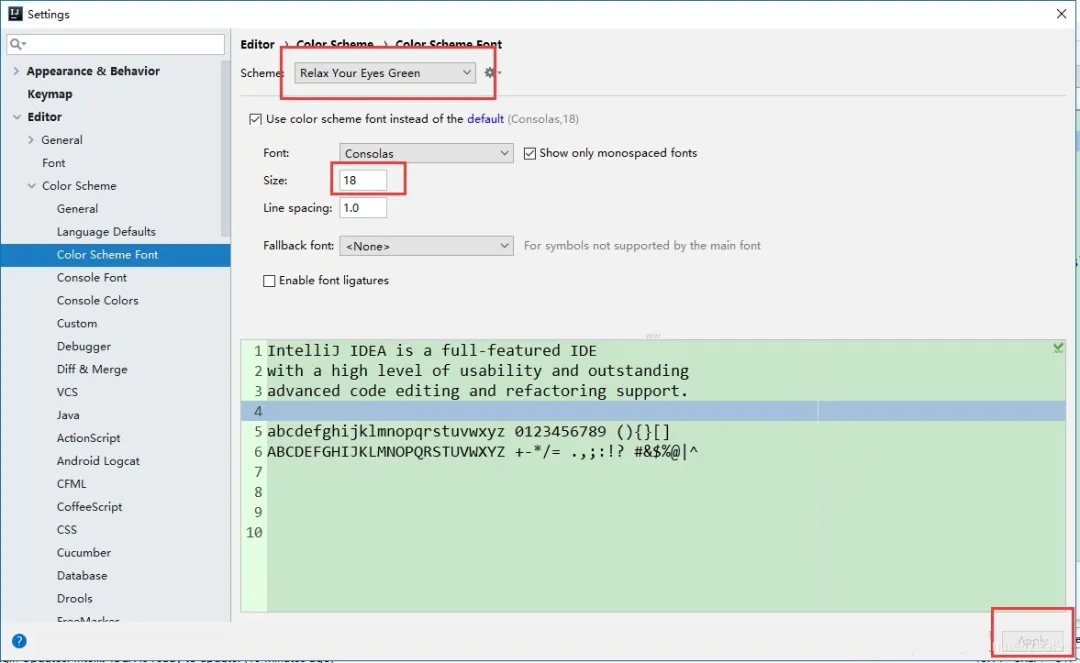Click the Line spacing input field
Screen dimensions: 1080x663
[362, 208]
